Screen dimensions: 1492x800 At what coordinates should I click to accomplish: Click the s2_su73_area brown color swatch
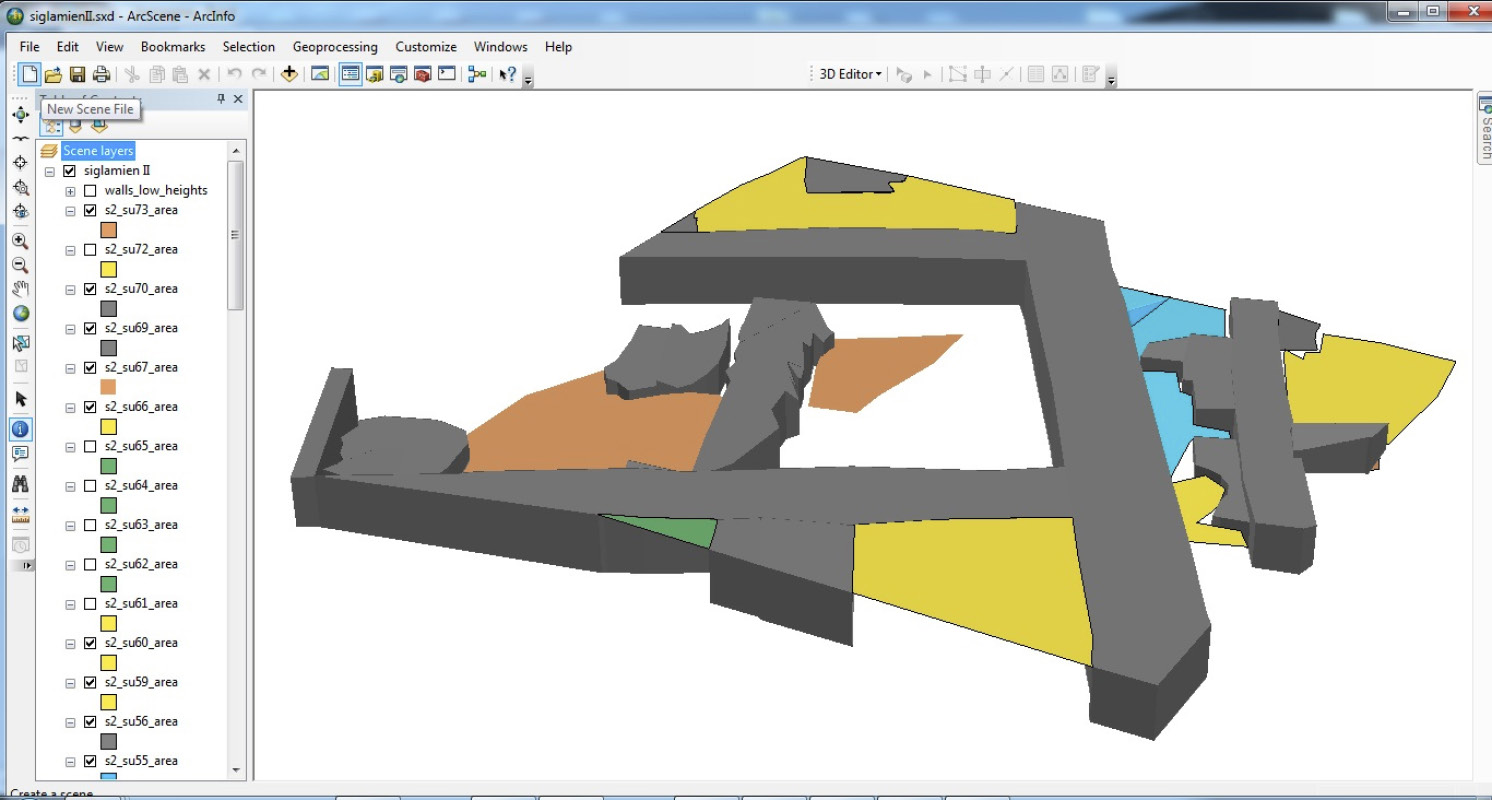coord(109,230)
